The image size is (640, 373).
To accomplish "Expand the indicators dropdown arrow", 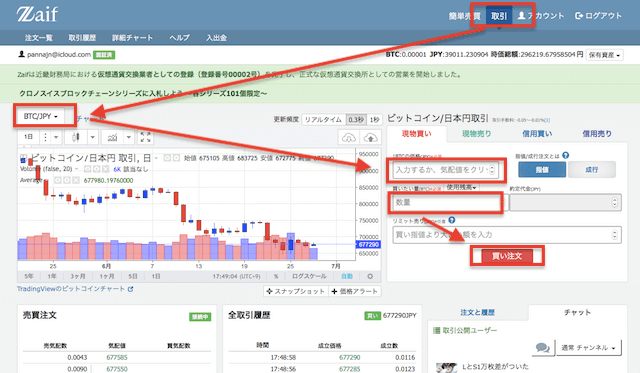I will (x=129, y=137).
